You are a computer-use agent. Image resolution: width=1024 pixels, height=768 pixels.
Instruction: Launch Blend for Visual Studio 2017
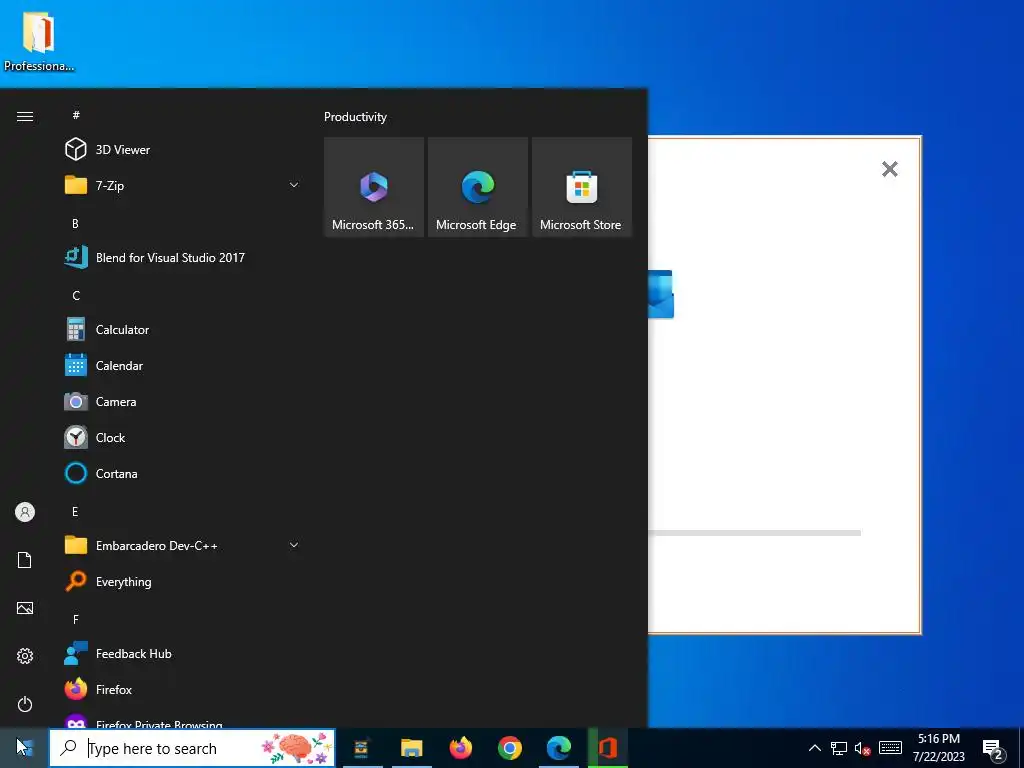[183, 257]
